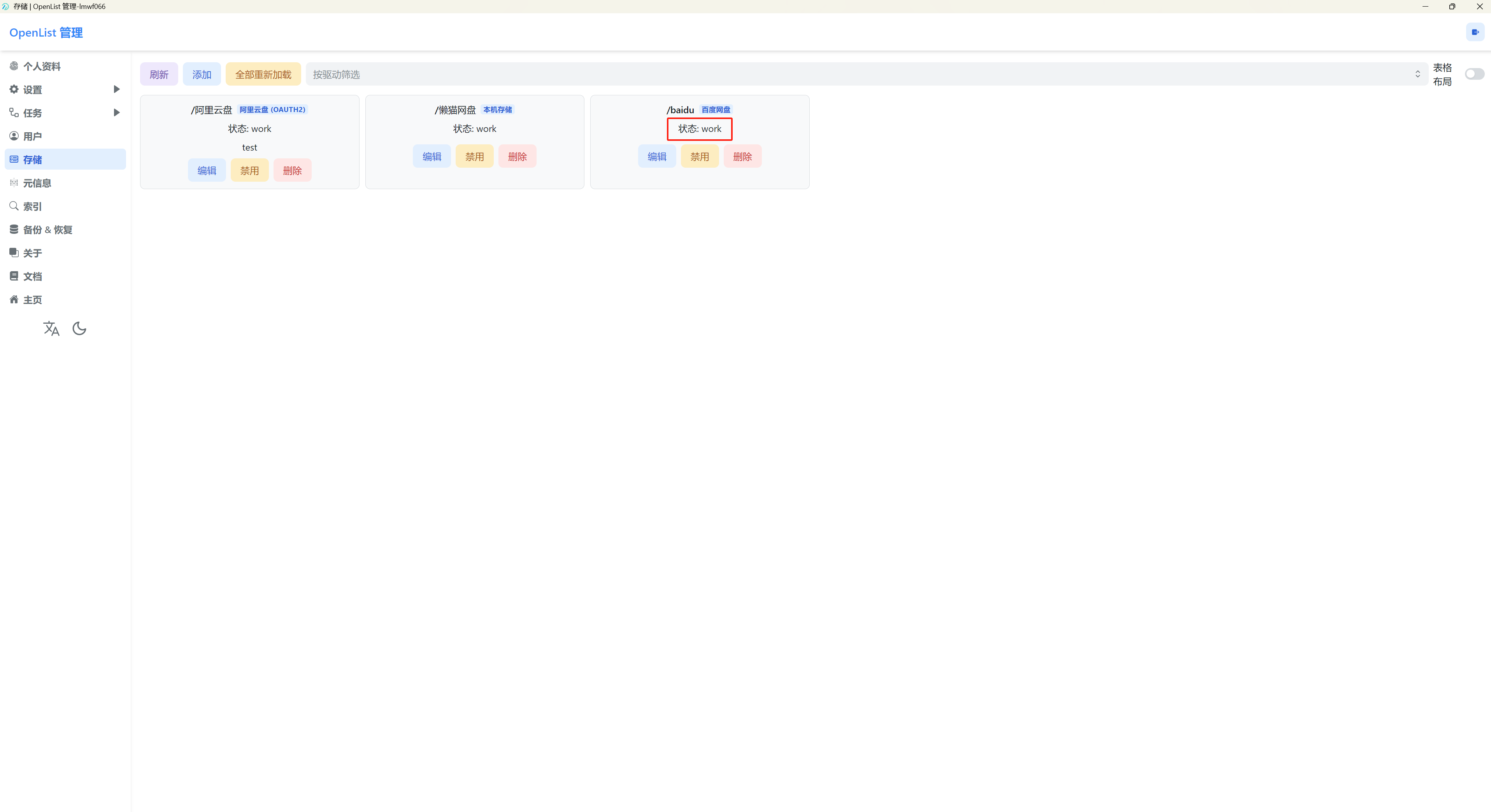Click the 百度网盘 driver tag
Screen dimensions: 1491x812
[716, 109]
